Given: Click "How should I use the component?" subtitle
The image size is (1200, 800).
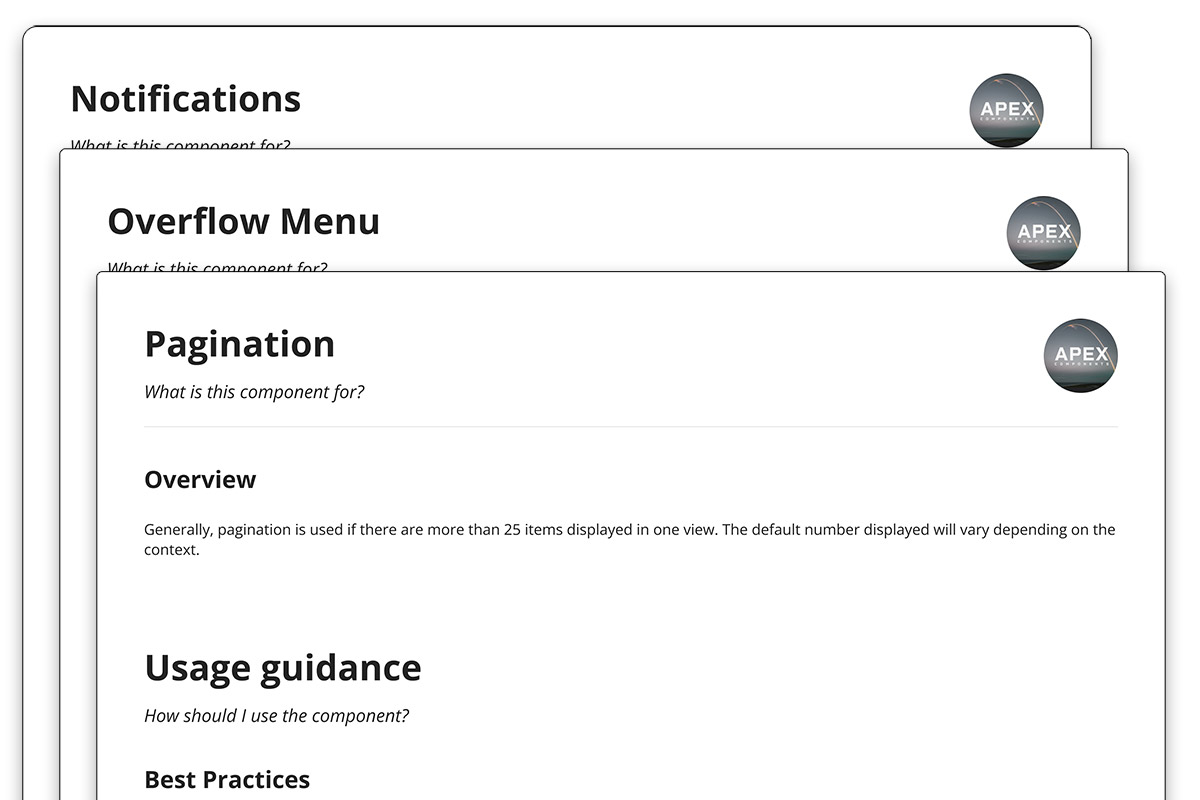Looking at the screenshot, I should [276, 716].
